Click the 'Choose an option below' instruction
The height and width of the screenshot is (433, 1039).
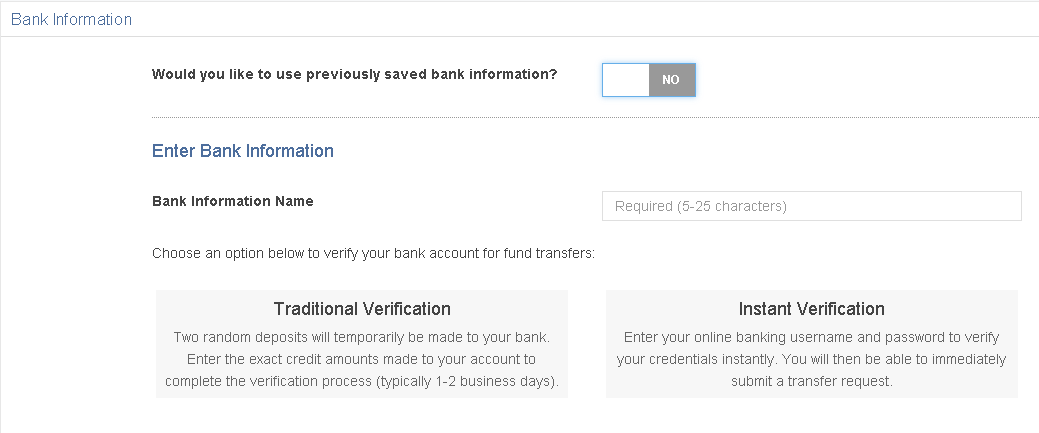tap(373, 253)
